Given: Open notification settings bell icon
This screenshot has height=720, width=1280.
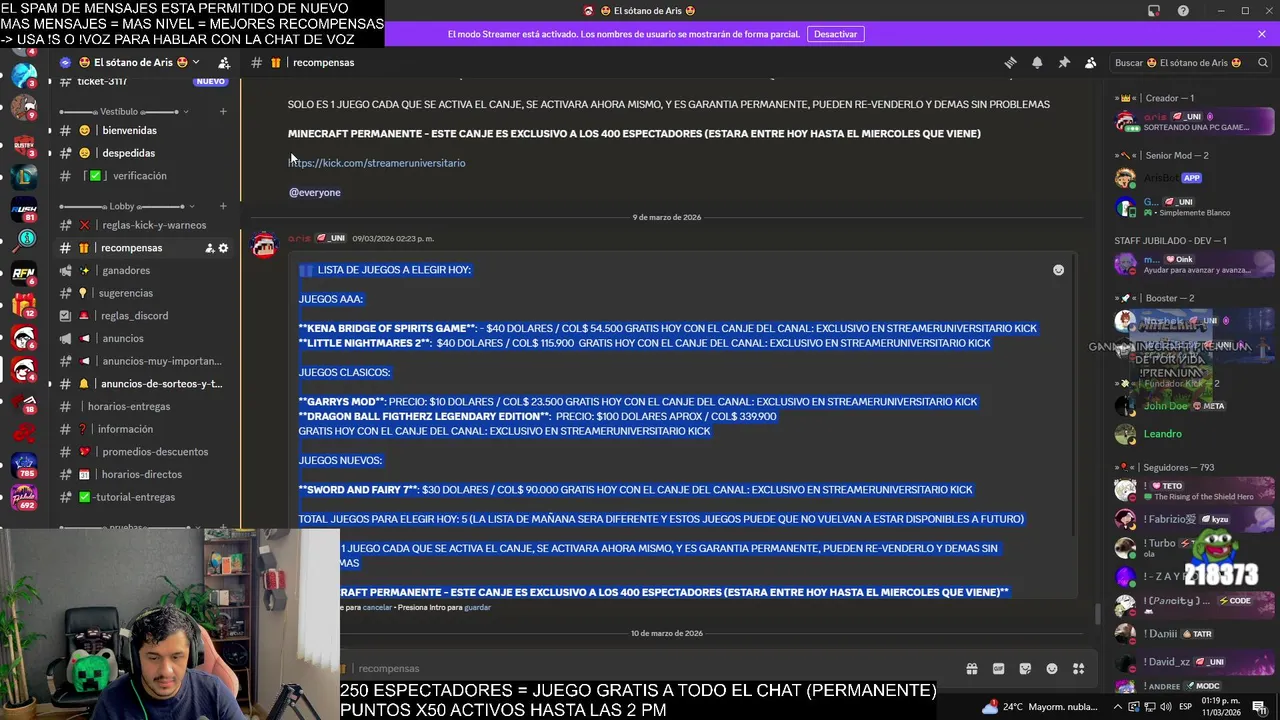Looking at the screenshot, I should pos(1037,62).
